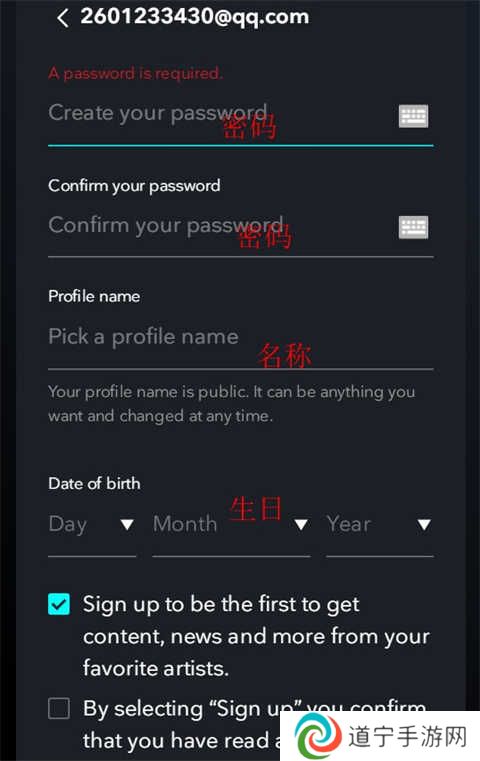480x761 pixels.
Task: Click the 道宁手游网 swirl logo
Action: tap(318, 737)
